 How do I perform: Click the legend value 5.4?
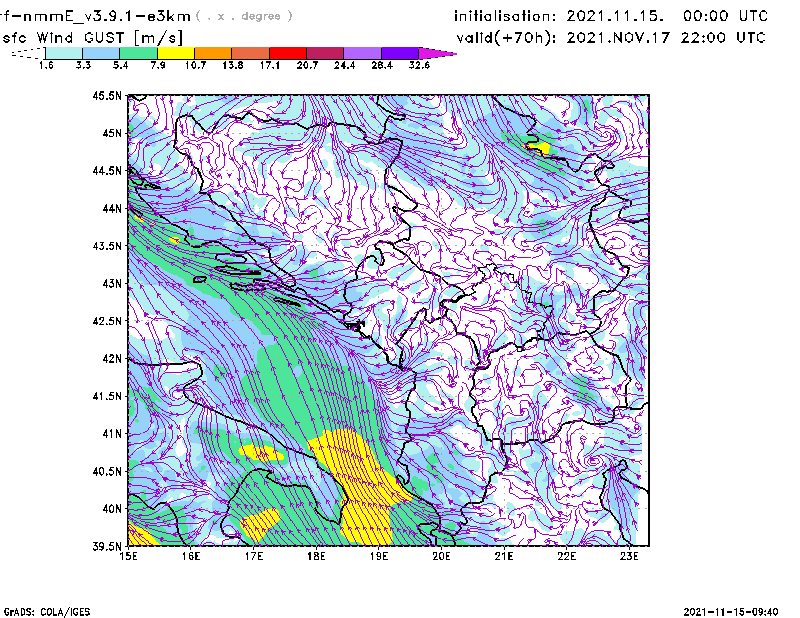120,65
